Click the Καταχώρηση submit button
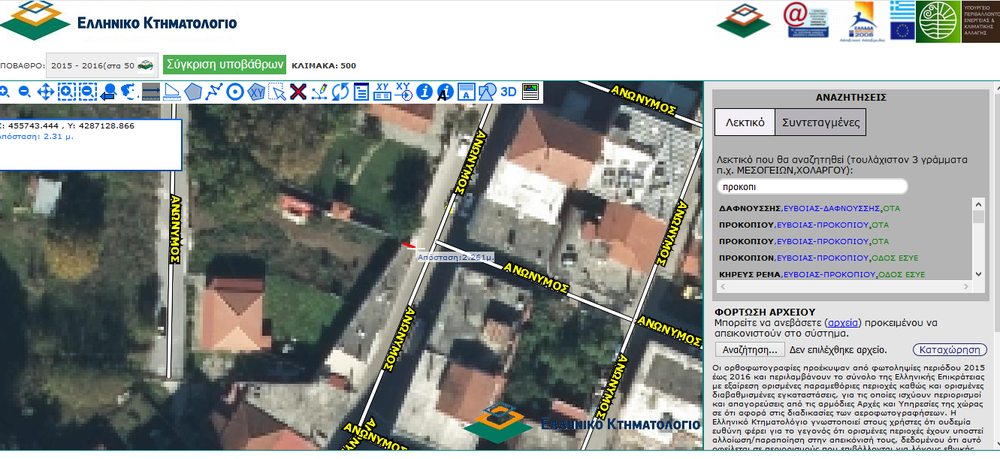Screen dimensions: 1000x459 click(949, 350)
